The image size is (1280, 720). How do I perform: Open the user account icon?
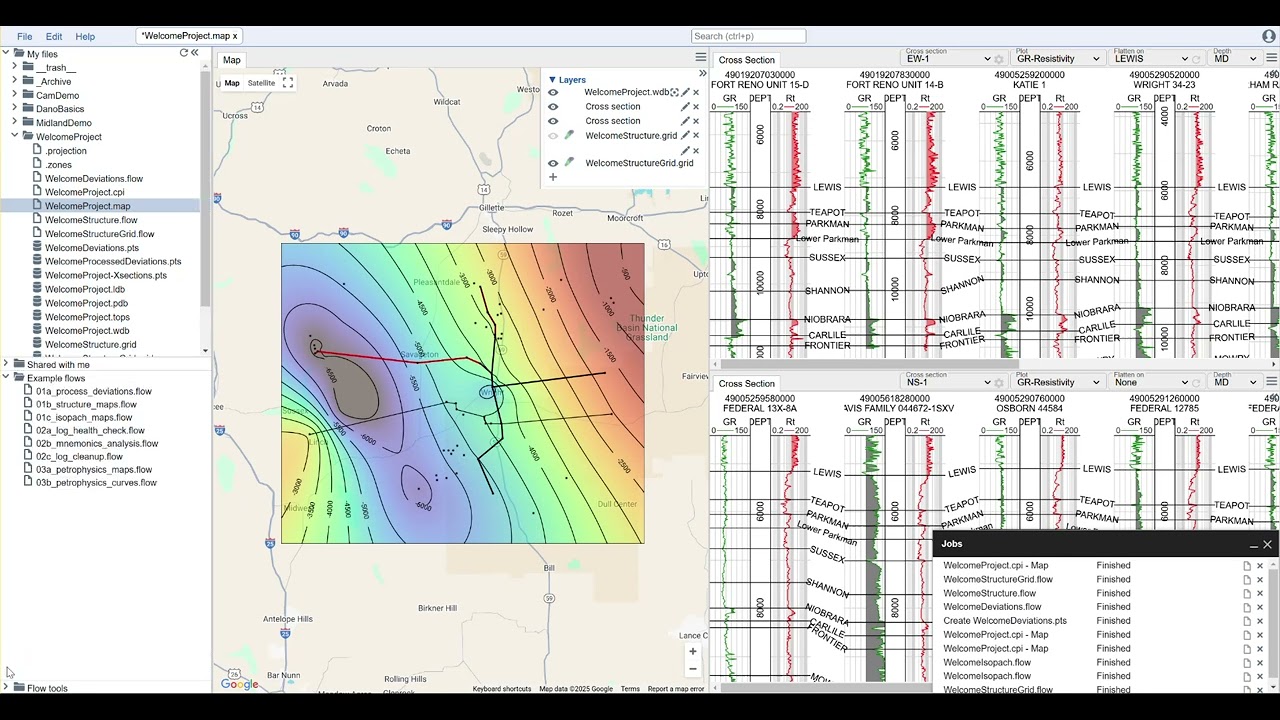pos(1268,36)
